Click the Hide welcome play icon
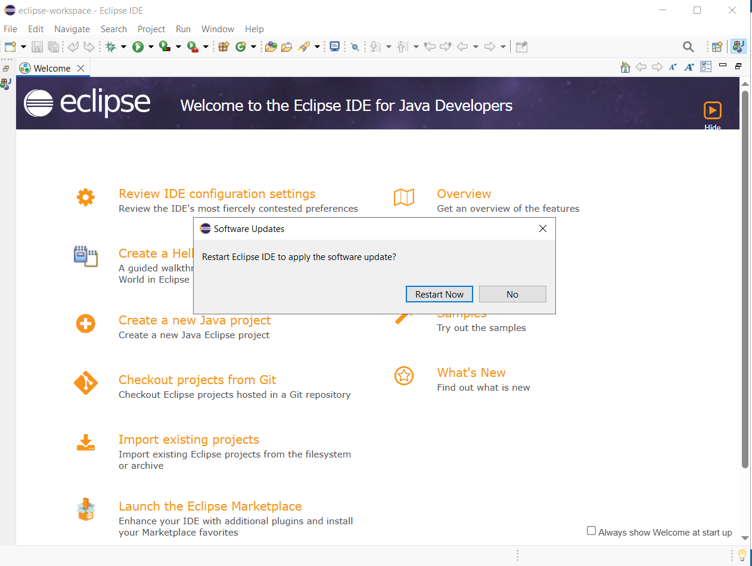The width and height of the screenshot is (752, 566). (712, 110)
